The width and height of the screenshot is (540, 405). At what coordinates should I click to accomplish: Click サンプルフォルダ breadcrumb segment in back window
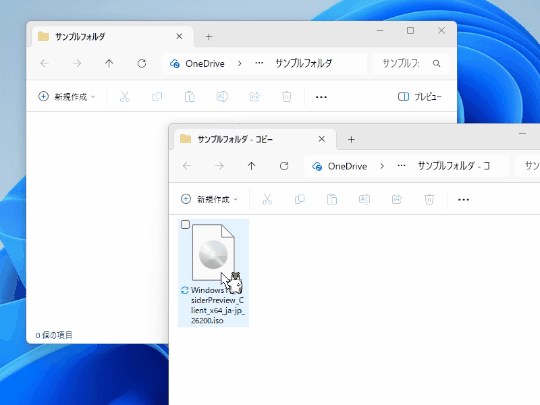coord(304,63)
